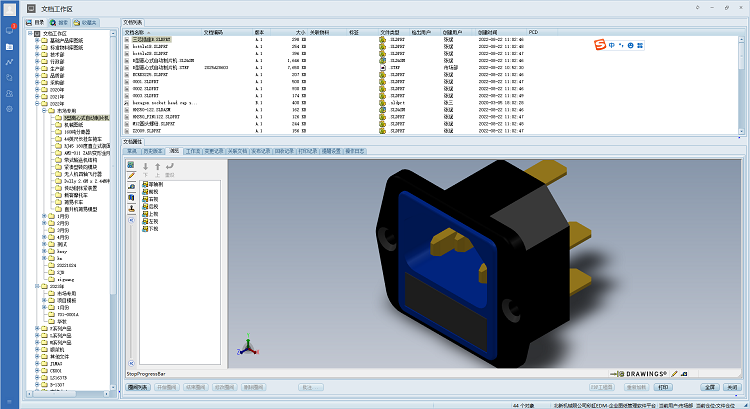The height and width of the screenshot is (409, 750).
Task: Click the folder icon in left sidebar
Action: pos(9,46)
